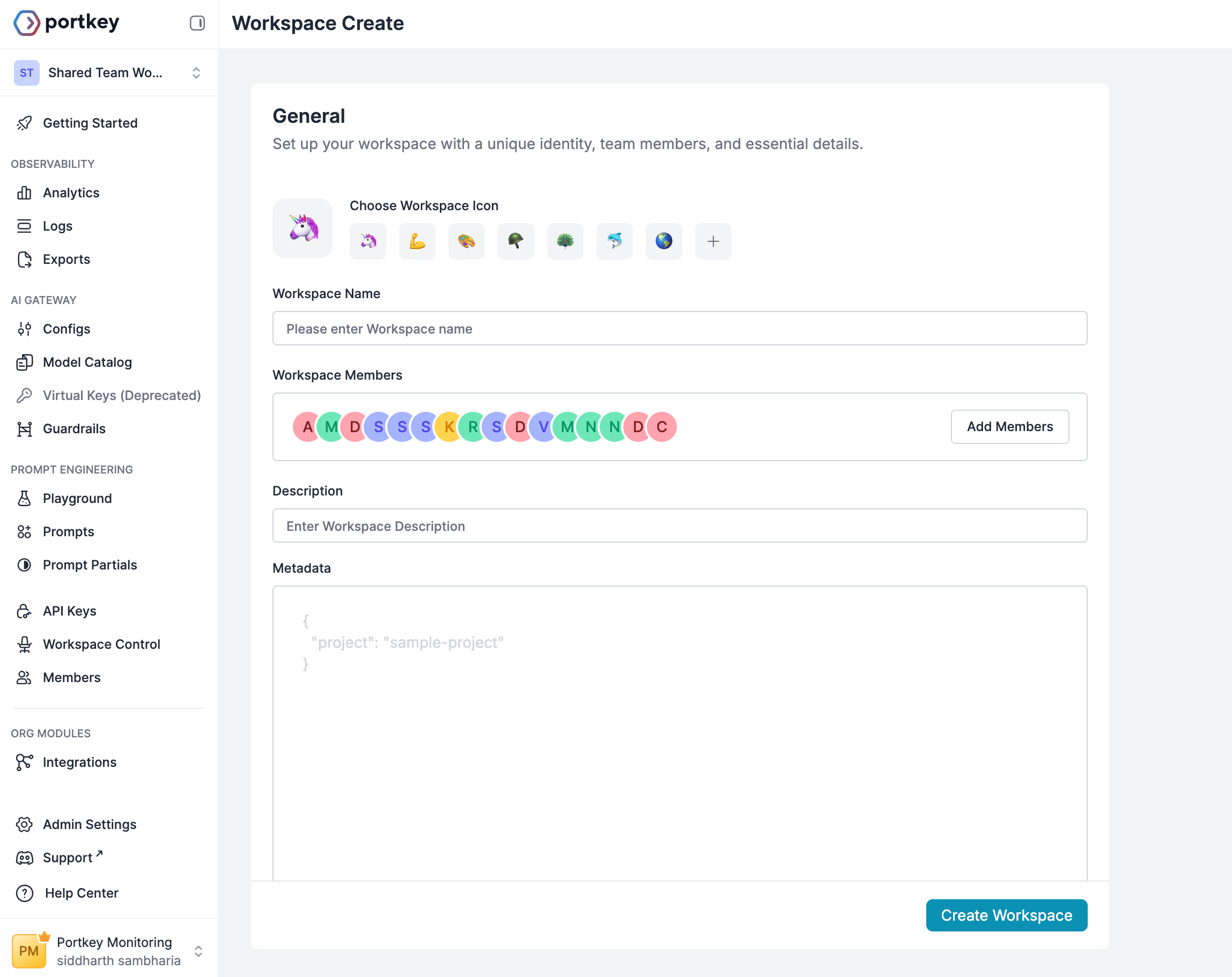Screen dimensions: 1232x977
Task: Click the Analytics bar chart icon
Action: [x=24, y=193]
